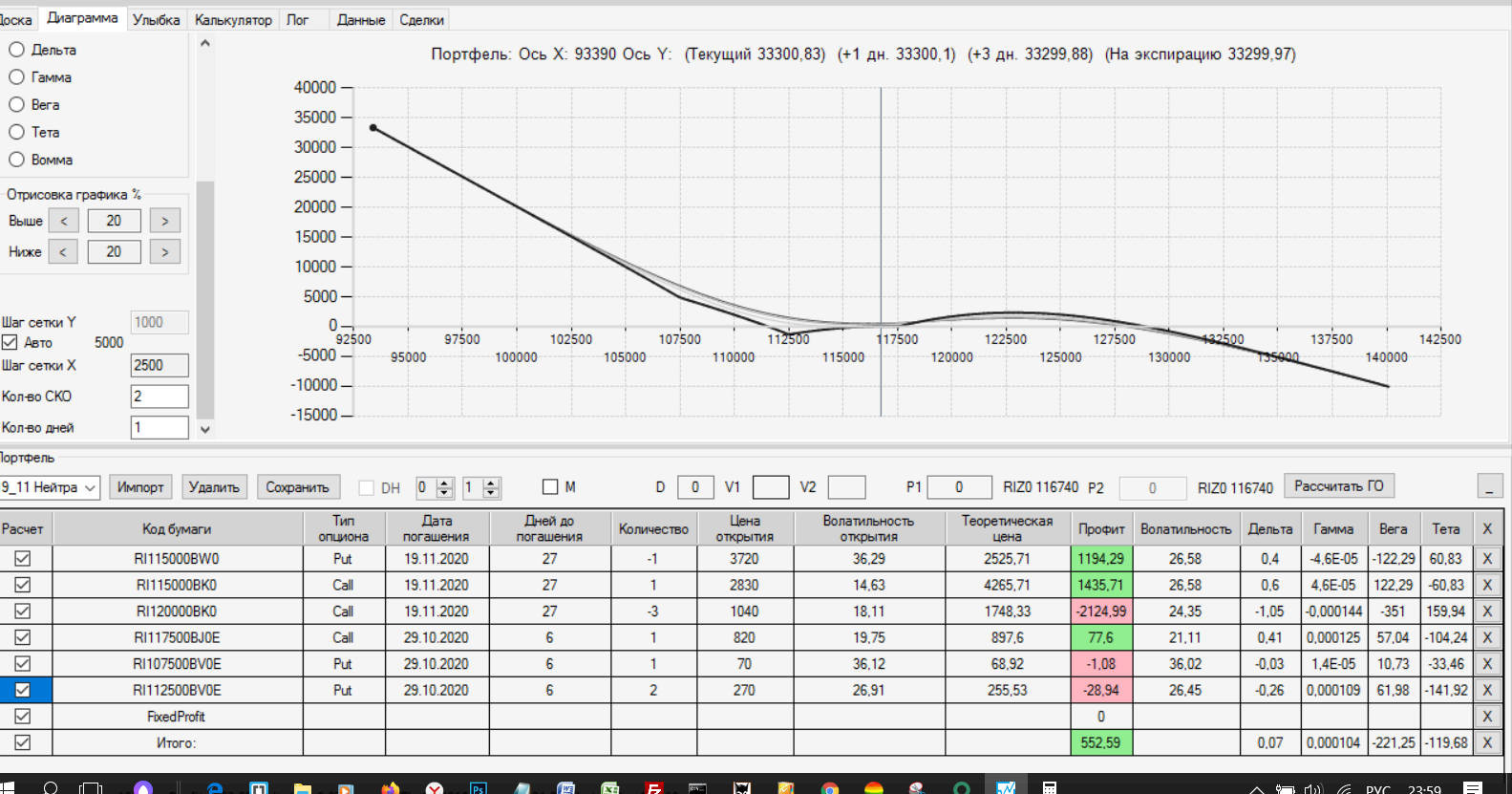Switch to the Лог tab
Image resolution: width=1512 pixels, height=794 pixels.
click(x=297, y=20)
